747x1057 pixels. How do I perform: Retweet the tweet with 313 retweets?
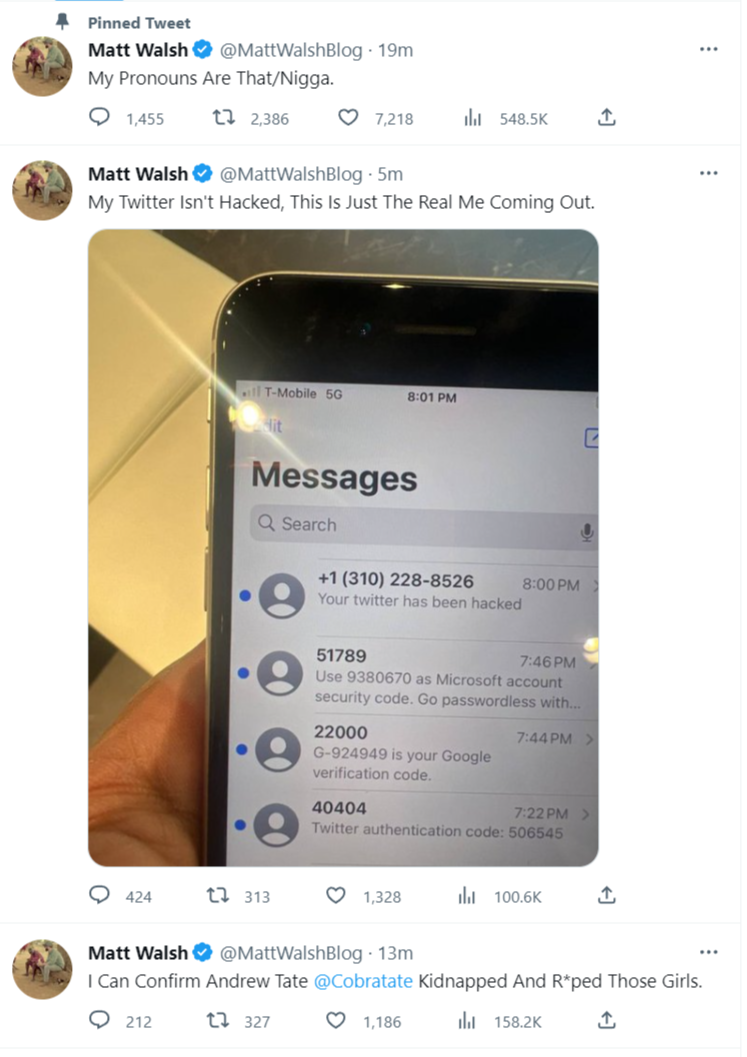tap(217, 895)
